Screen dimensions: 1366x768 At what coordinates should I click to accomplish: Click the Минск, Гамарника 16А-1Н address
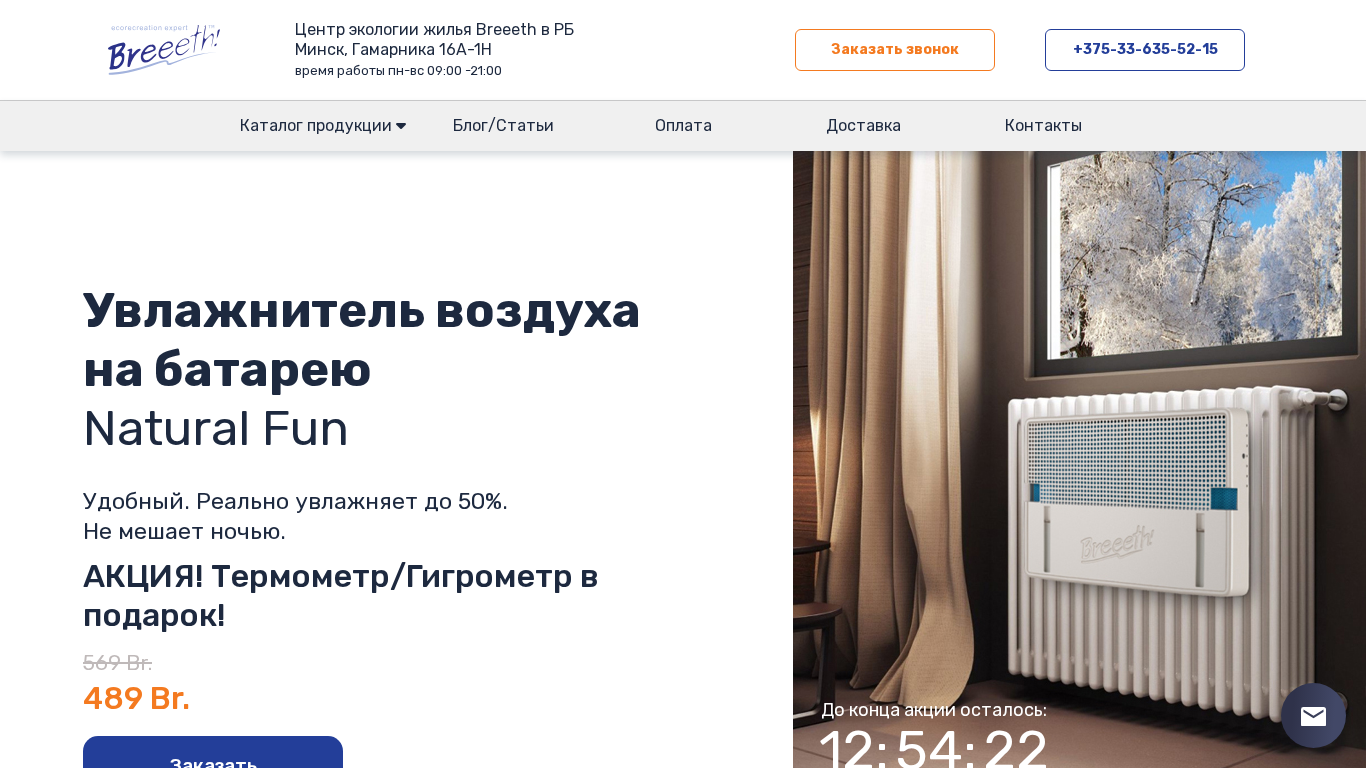coord(393,50)
